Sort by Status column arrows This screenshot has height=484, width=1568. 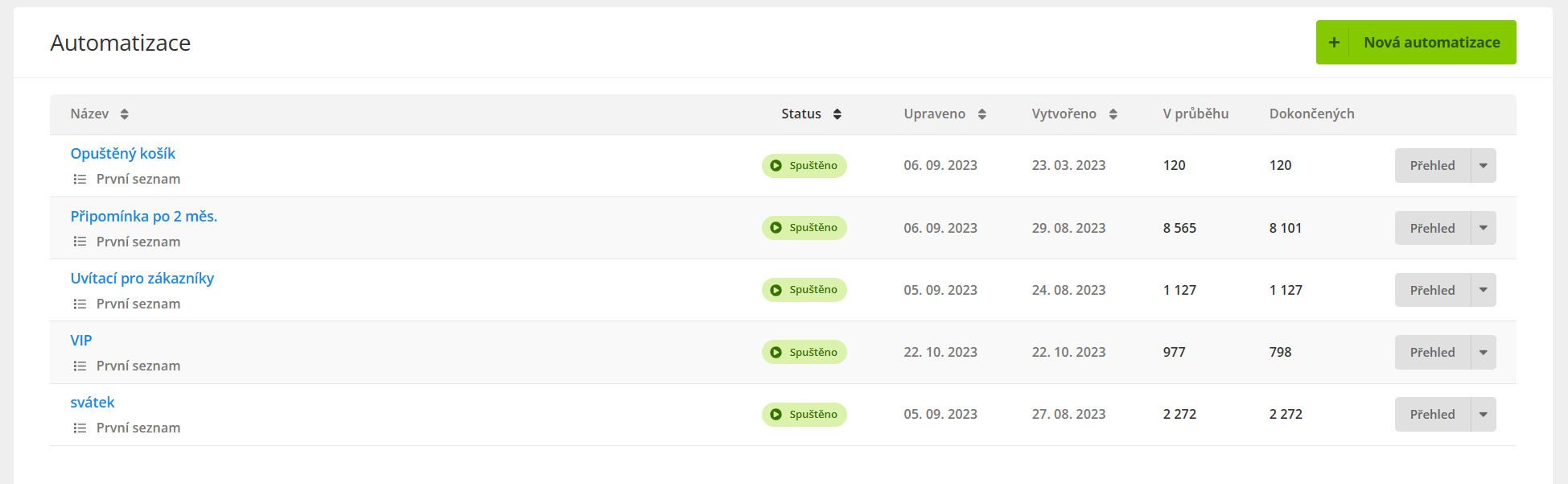click(x=838, y=114)
